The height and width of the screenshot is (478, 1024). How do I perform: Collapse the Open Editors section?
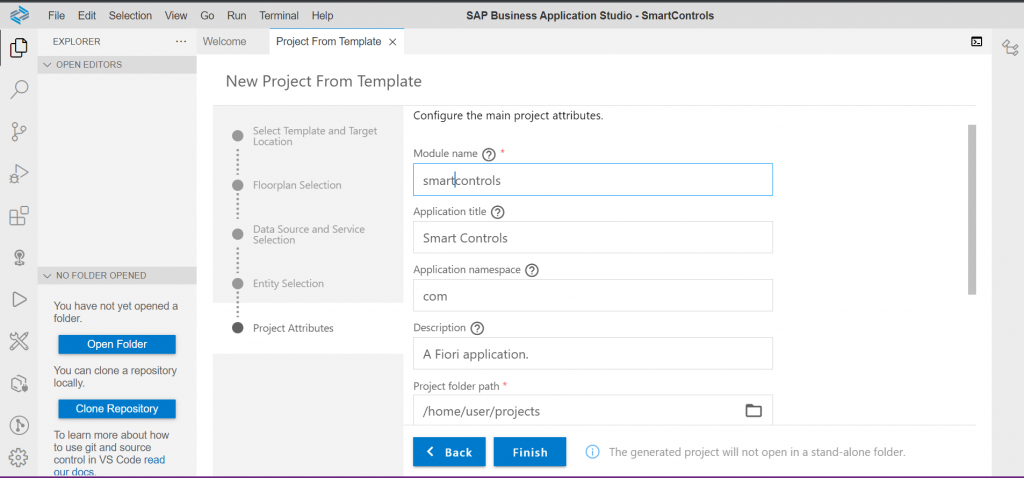[118, 65]
